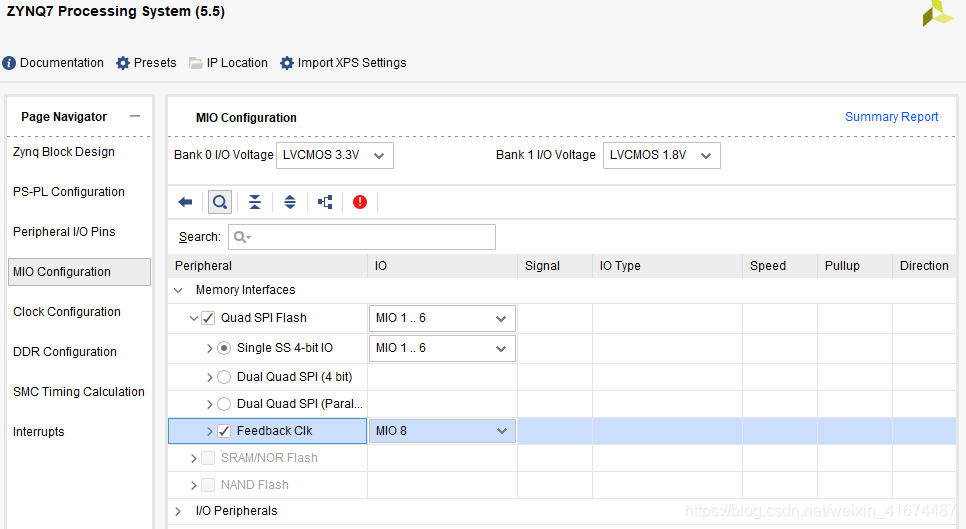
Task: Select the Memory Interfaces row label
Action: 245,290
